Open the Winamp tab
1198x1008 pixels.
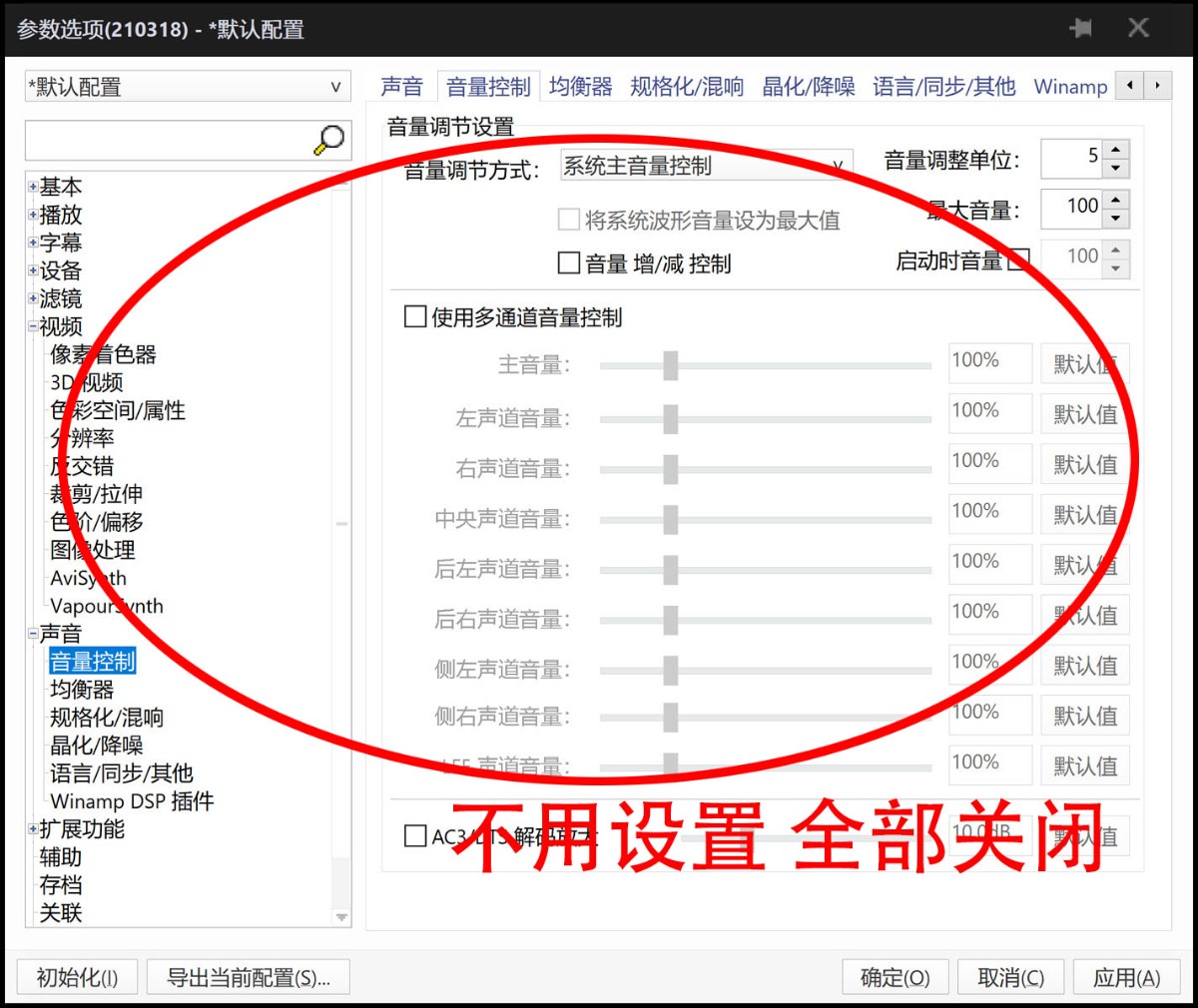1070,87
